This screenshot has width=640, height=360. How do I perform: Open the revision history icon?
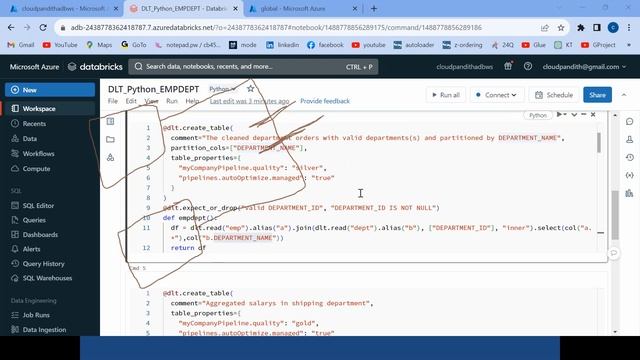click(x=629, y=157)
